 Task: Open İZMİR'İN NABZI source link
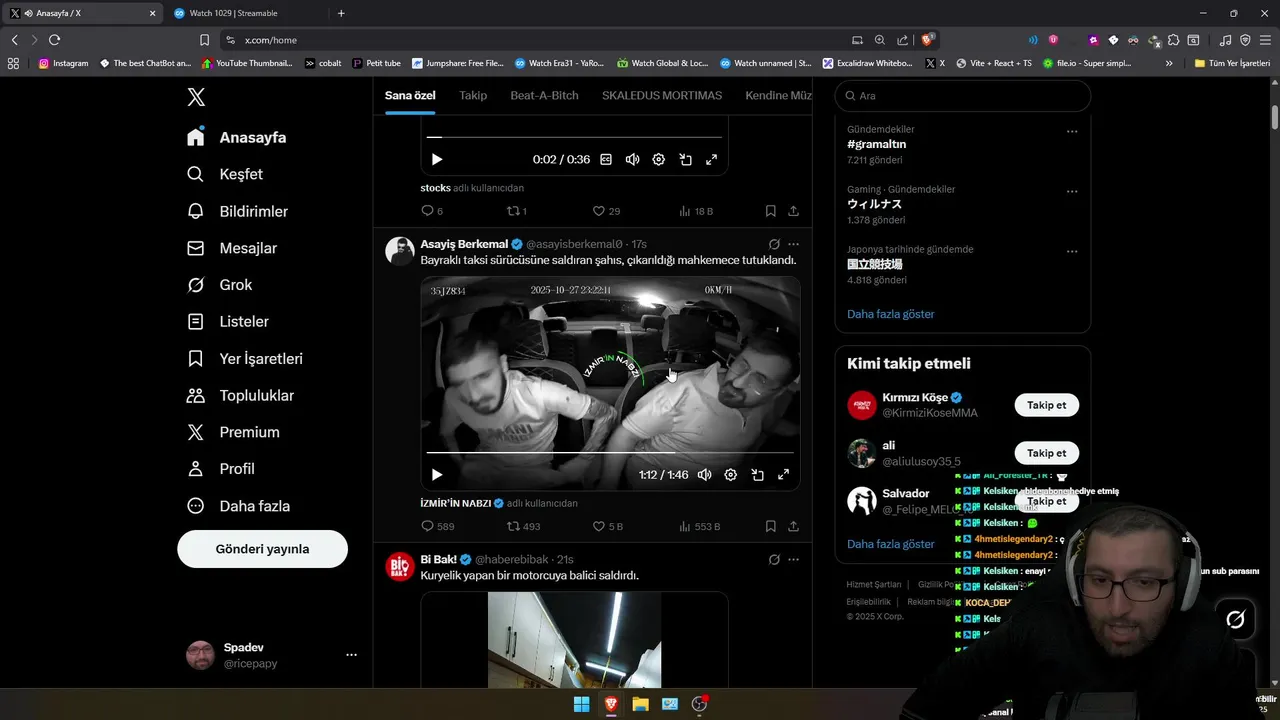pos(462,503)
